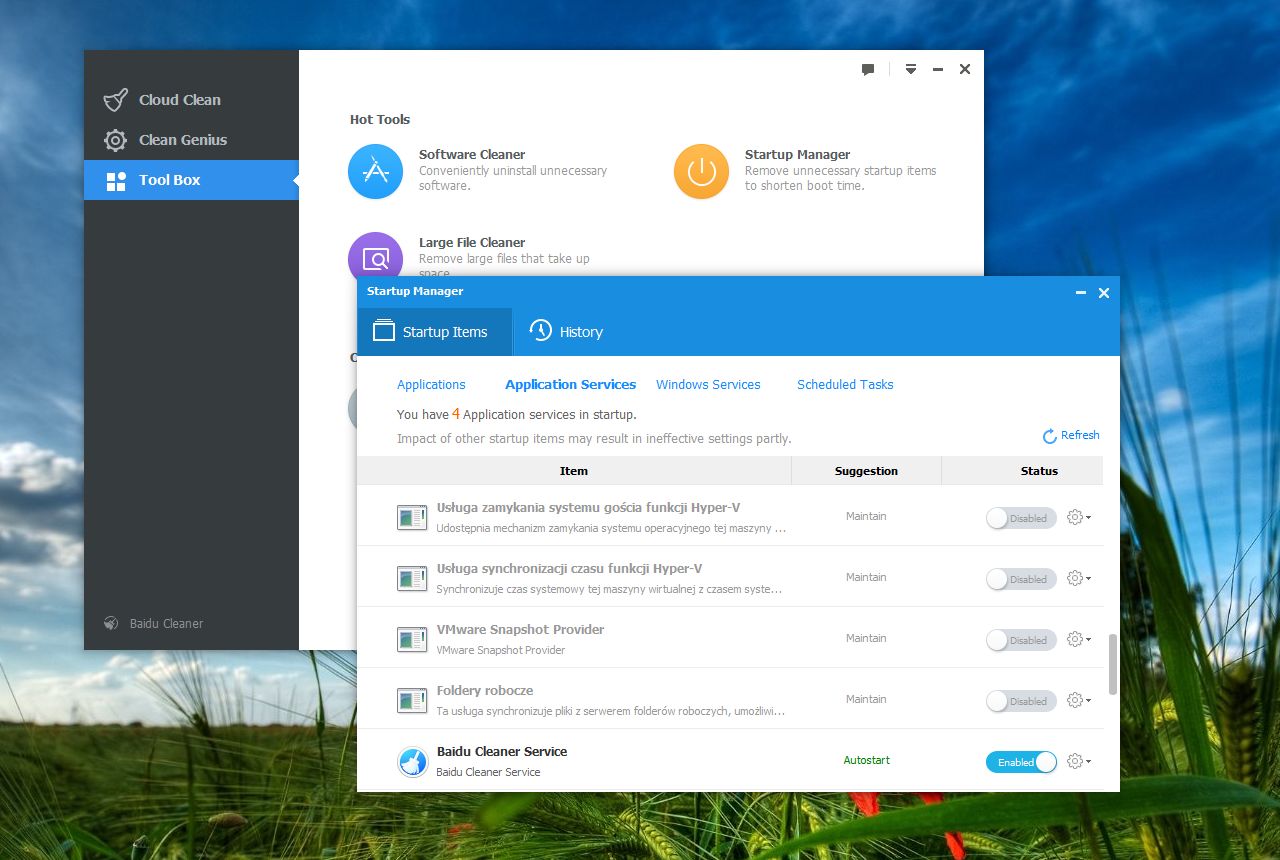Click the VMware Snapshot Provider service icon
Viewport: 1280px width, 860px height.
412,640
